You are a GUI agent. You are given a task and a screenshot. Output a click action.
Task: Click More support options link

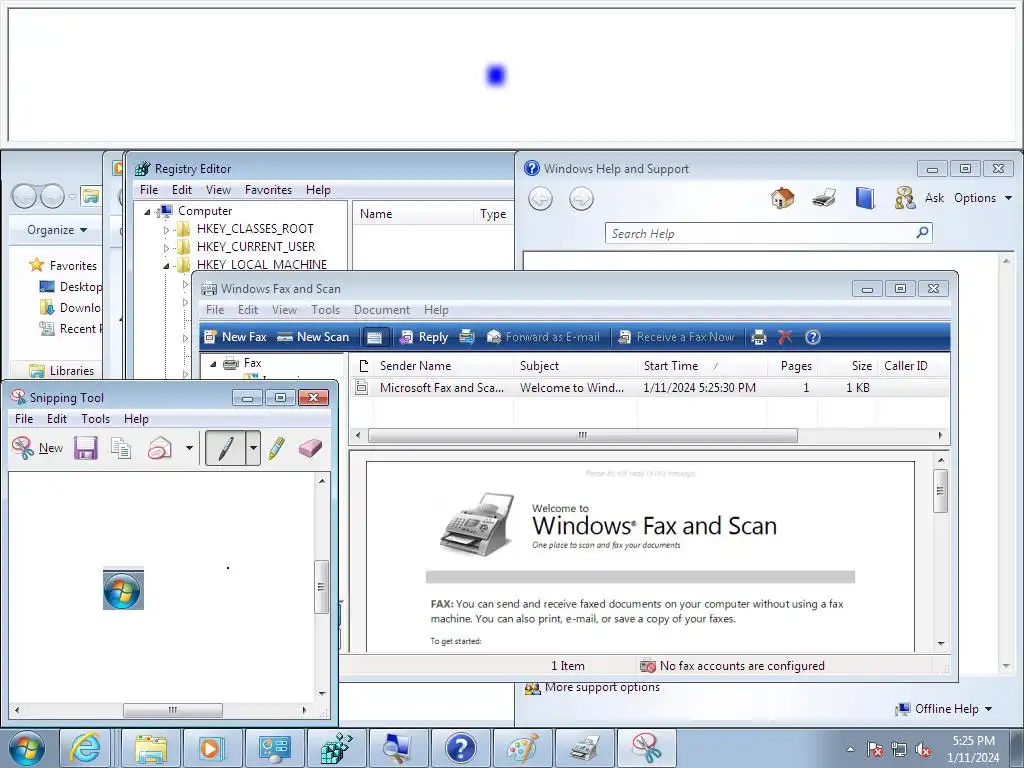coord(602,687)
